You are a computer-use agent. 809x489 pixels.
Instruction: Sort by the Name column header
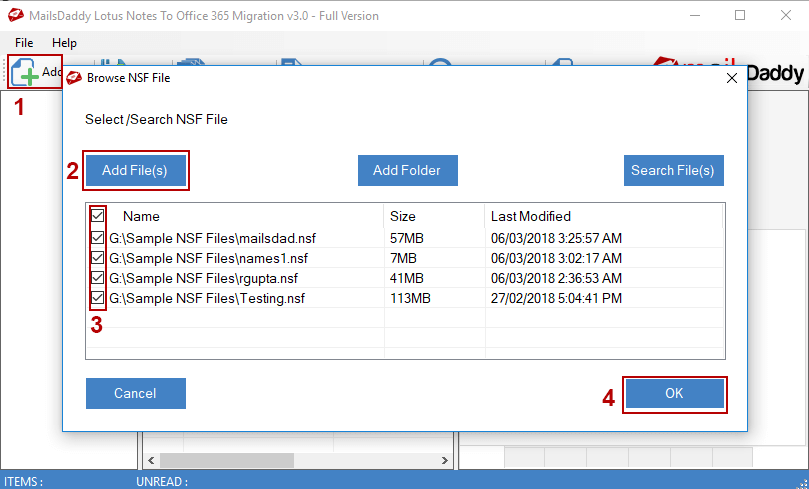tap(141, 216)
